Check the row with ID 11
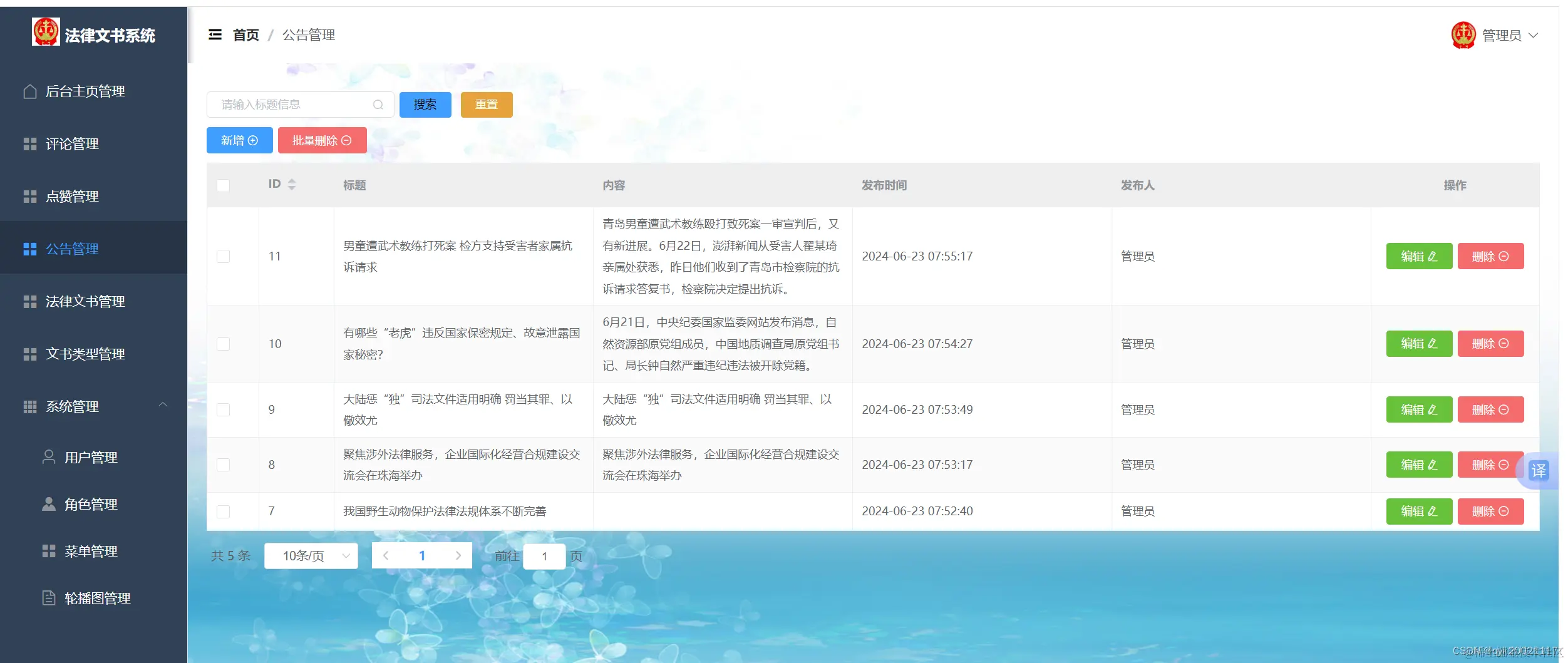The width and height of the screenshot is (1568, 663). (223, 256)
